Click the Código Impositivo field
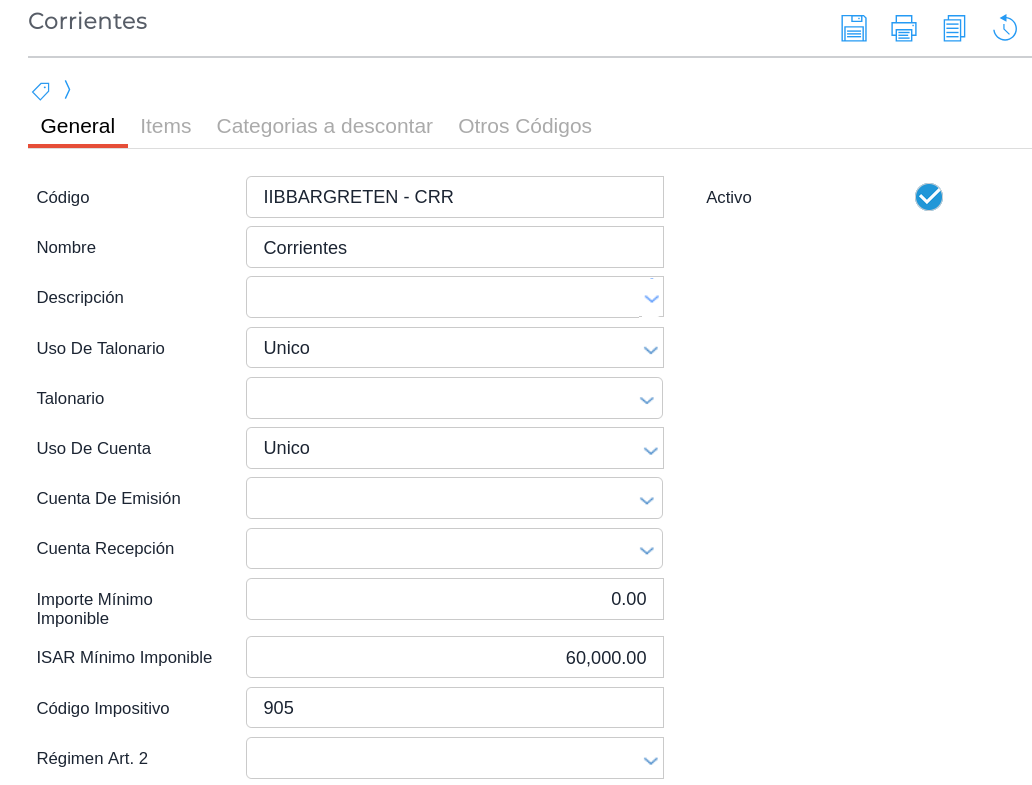The width and height of the screenshot is (1032, 785). click(454, 708)
